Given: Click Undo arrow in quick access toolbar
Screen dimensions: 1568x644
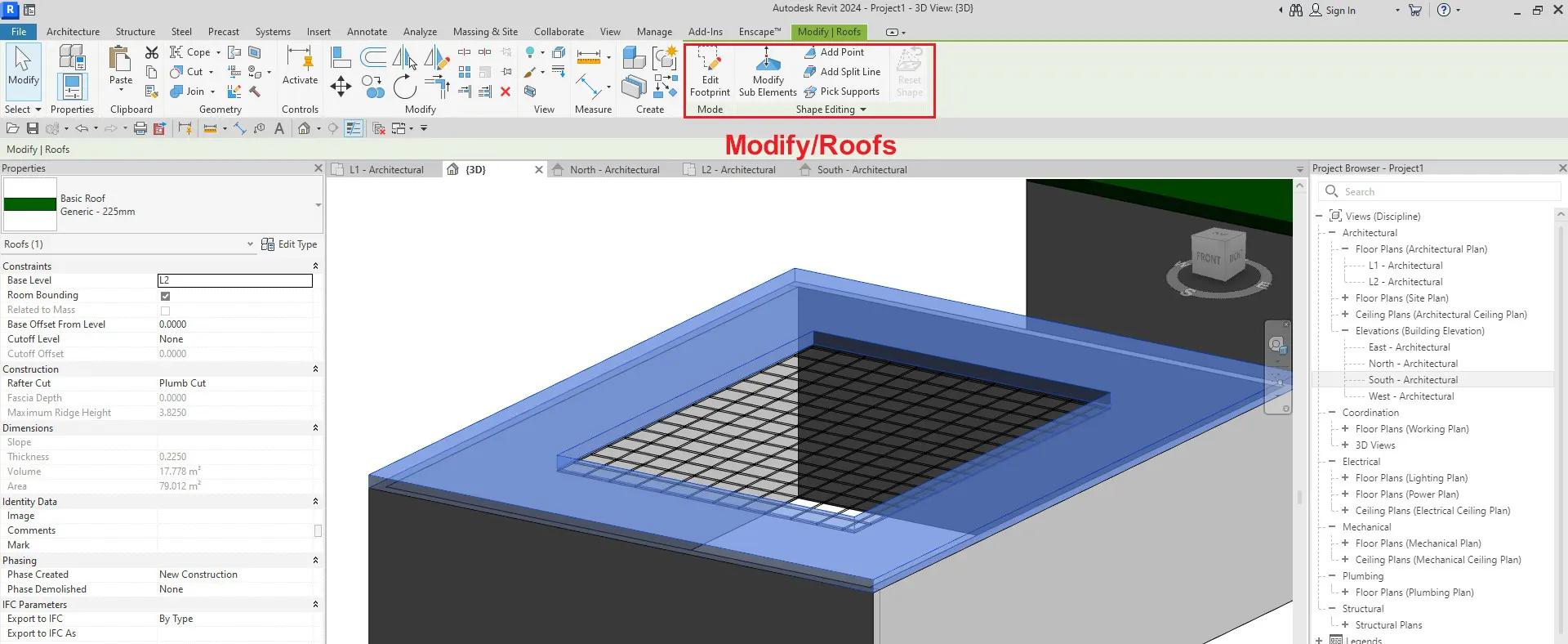Looking at the screenshot, I should (x=82, y=128).
